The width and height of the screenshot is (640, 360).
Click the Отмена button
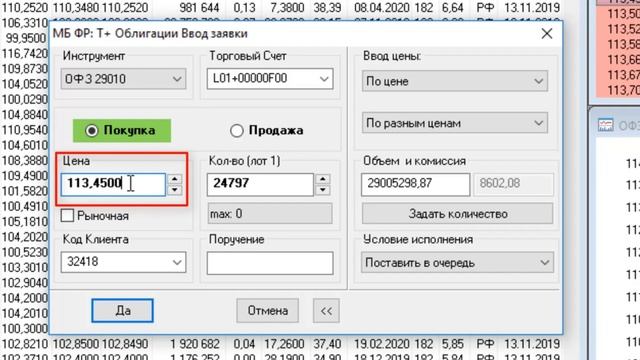coord(267,311)
